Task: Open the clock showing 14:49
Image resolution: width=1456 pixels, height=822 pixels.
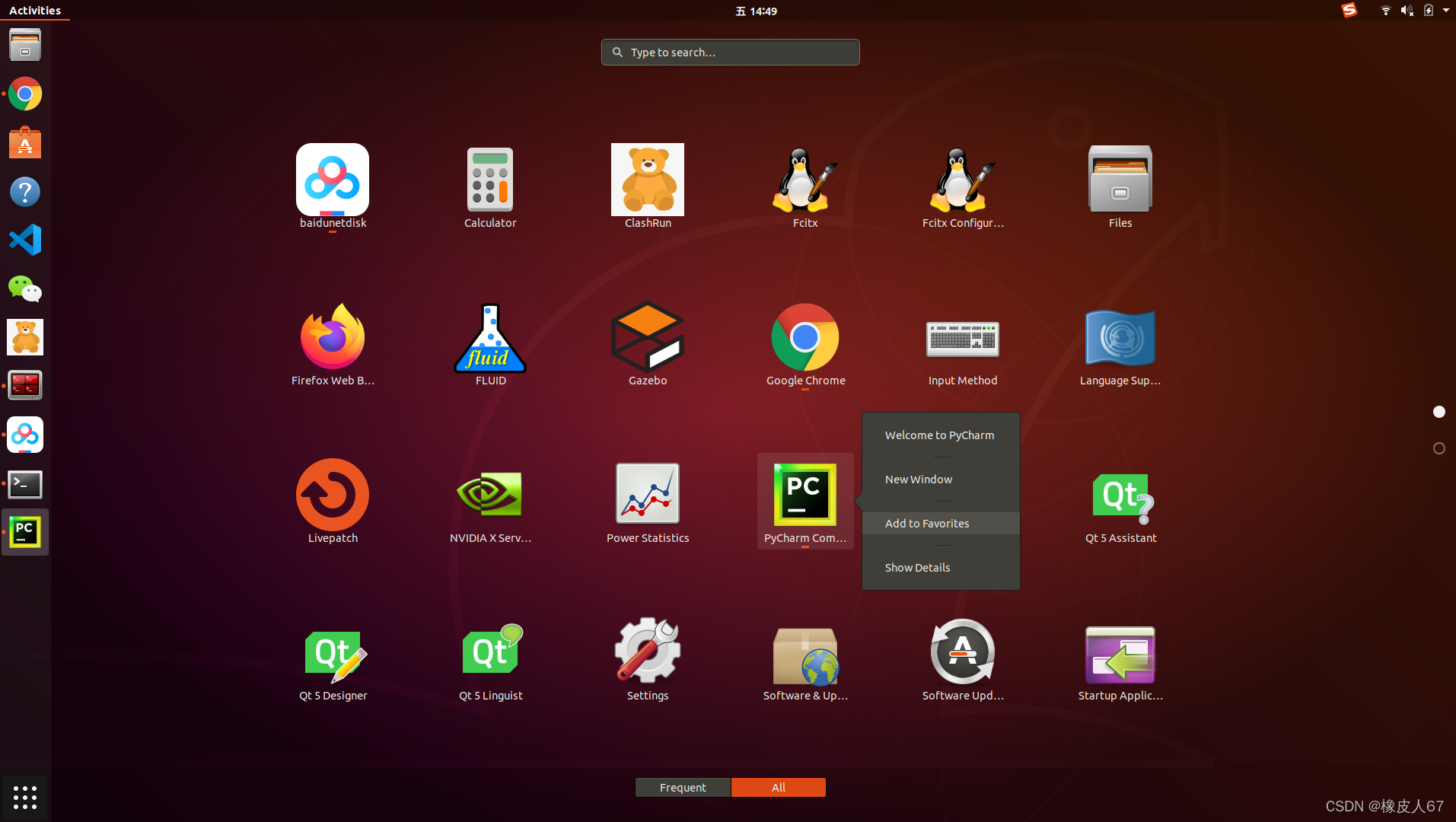Action: tap(757, 11)
